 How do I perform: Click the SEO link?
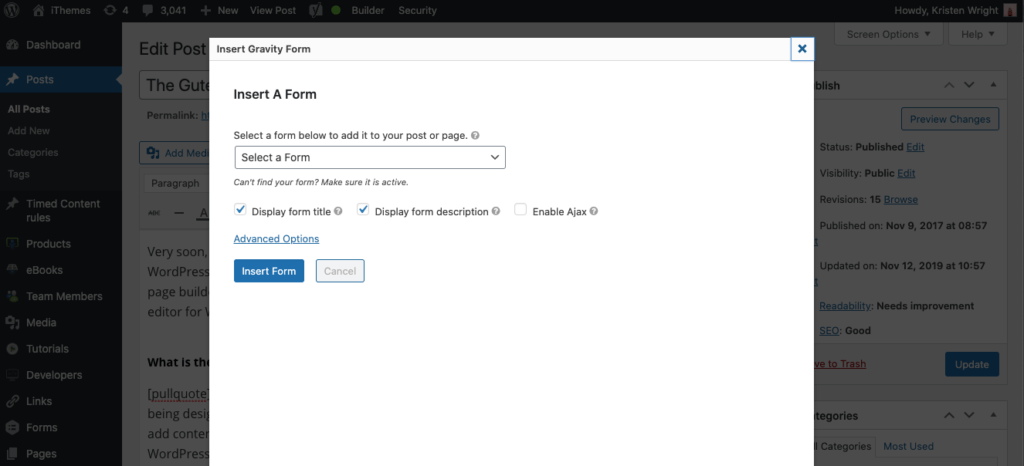829,330
